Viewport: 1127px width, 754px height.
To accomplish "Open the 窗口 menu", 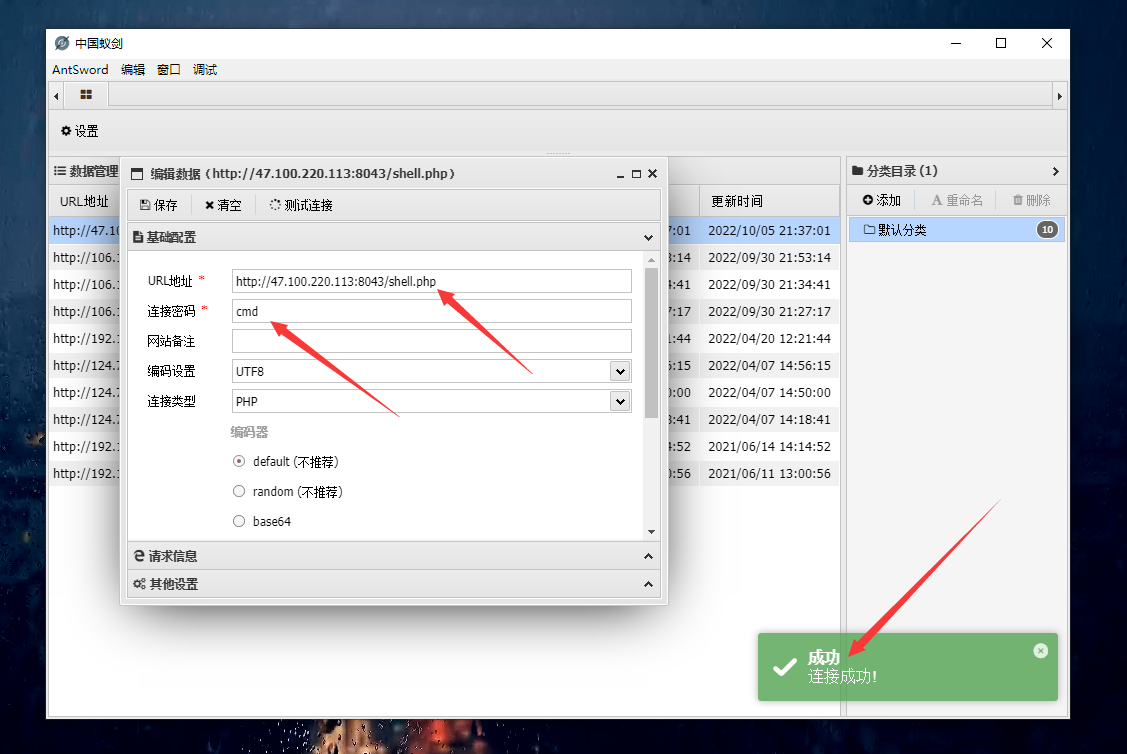I will 169,70.
